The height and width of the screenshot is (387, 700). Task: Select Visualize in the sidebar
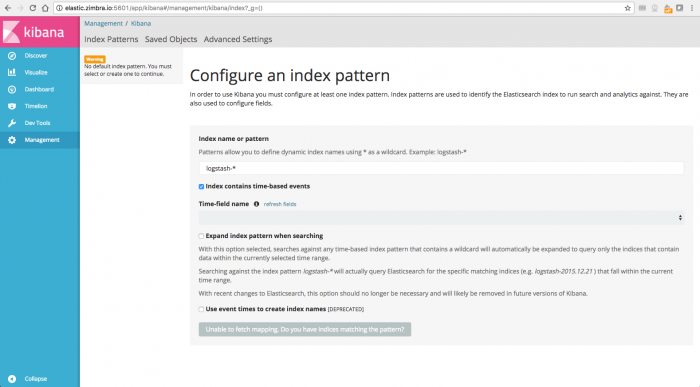tap(36, 72)
